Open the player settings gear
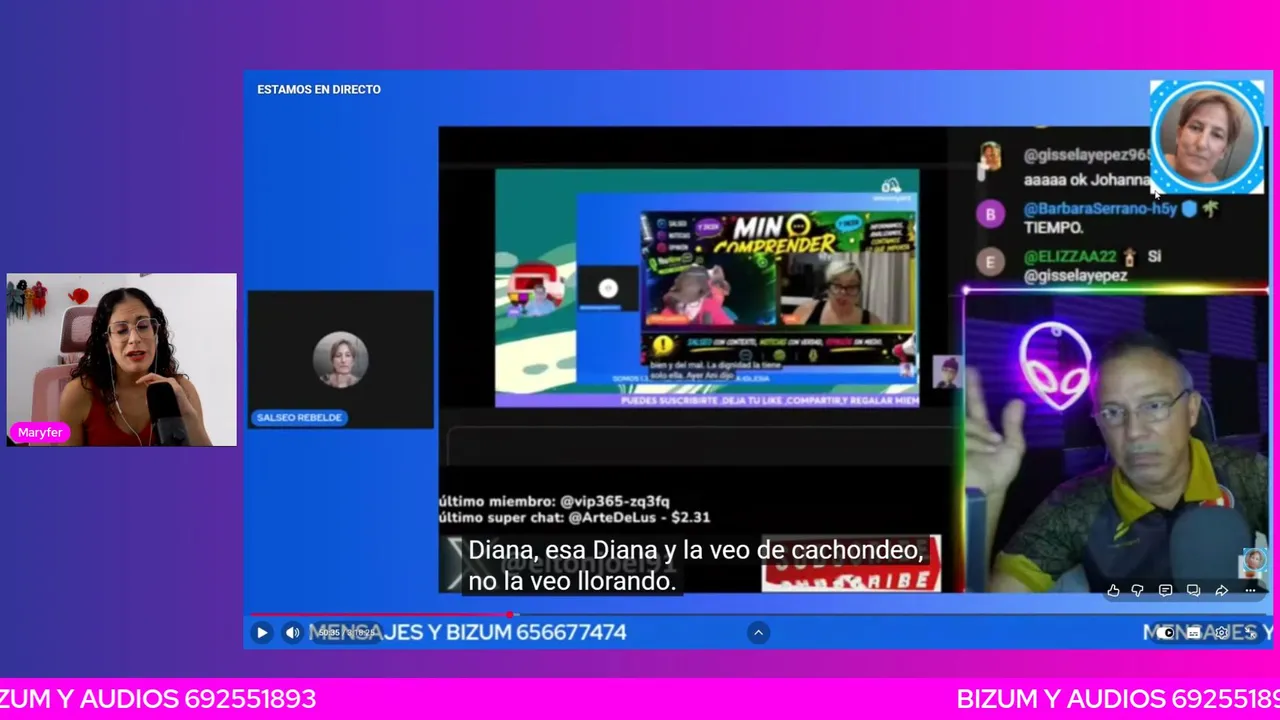The height and width of the screenshot is (720, 1280). (1221, 632)
